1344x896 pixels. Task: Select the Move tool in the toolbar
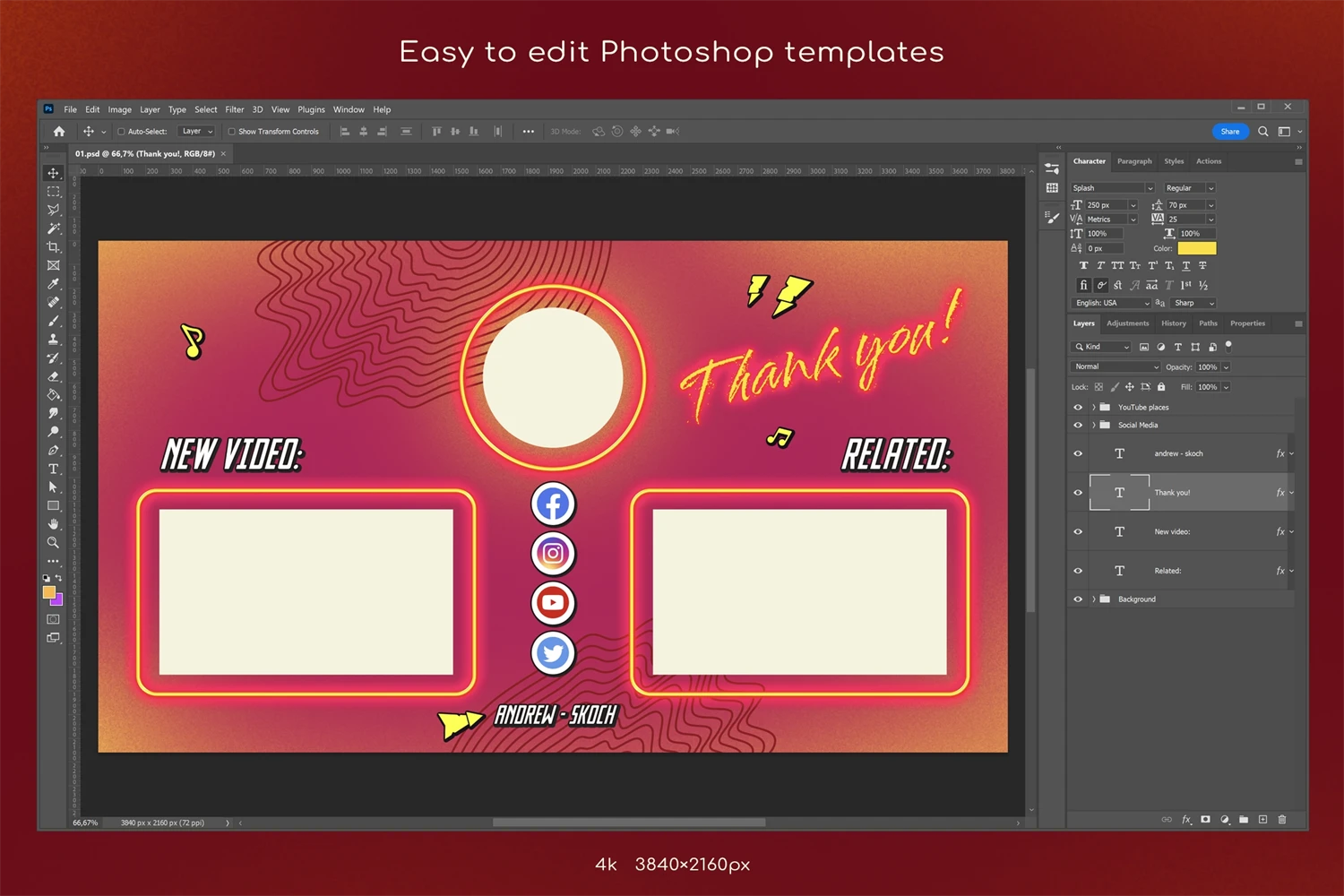54,173
